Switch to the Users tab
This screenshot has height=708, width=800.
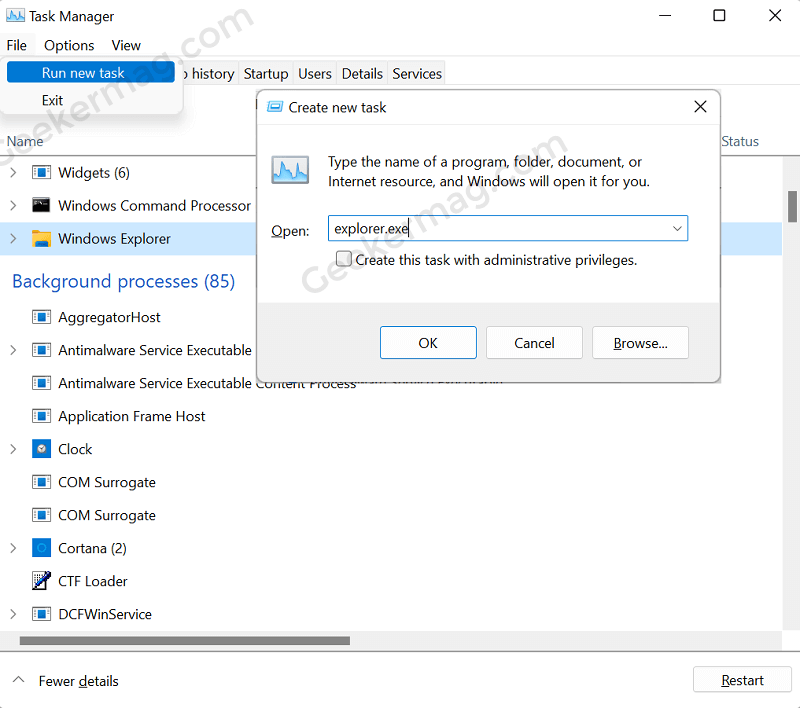pyautogui.click(x=315, y=73)
